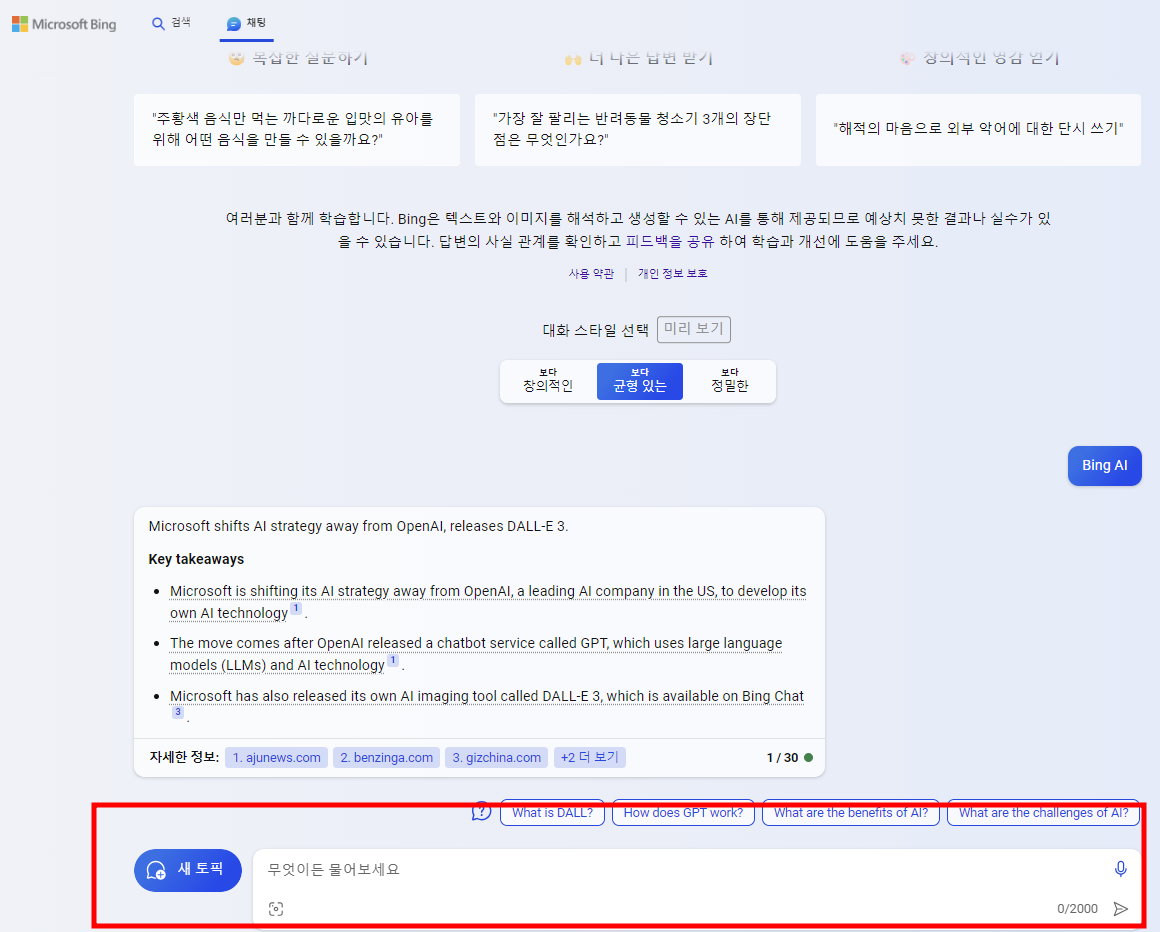The height and width of the screenshot is (932, 1160).
Task: Start a new topic with 새 토픽
Action: coord(188,870)
